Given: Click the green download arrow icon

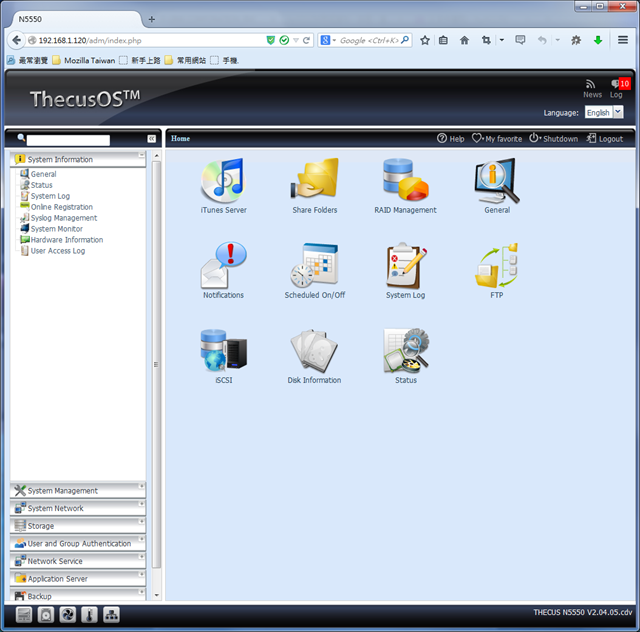Looking at the screenshot, I should coord(598,40).
